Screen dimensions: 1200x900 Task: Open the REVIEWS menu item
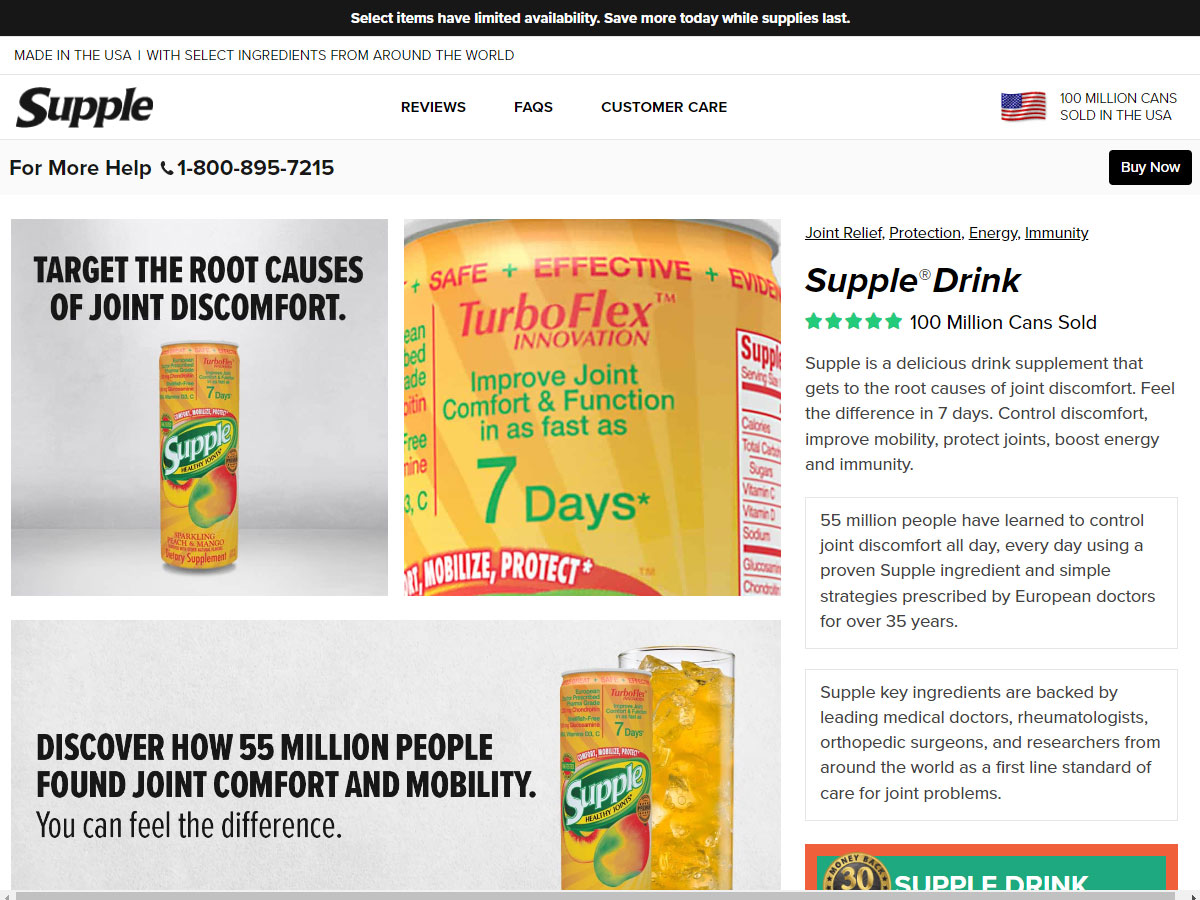tap(433, 107)
